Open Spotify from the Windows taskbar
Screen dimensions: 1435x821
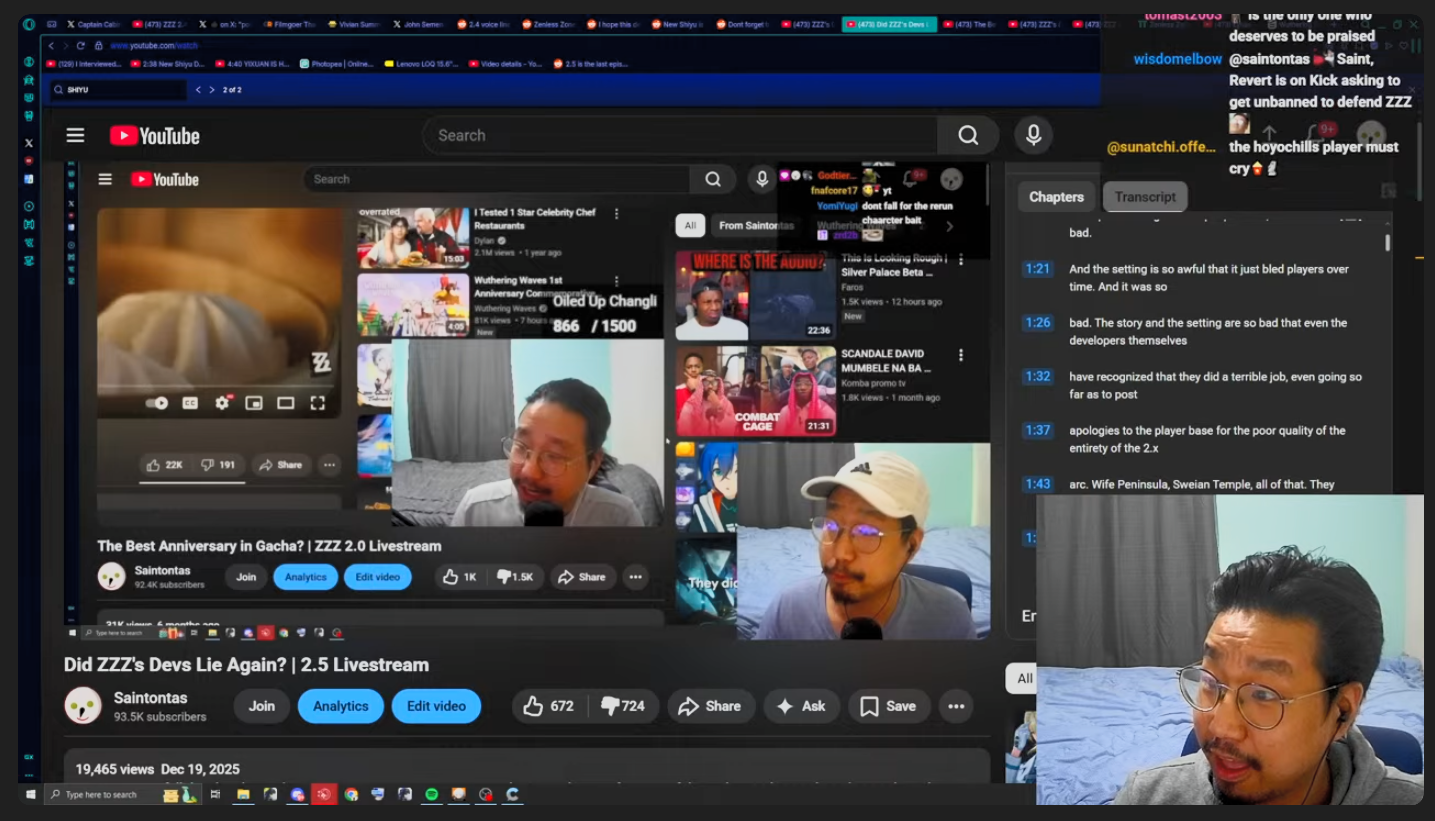click(432, 795)
